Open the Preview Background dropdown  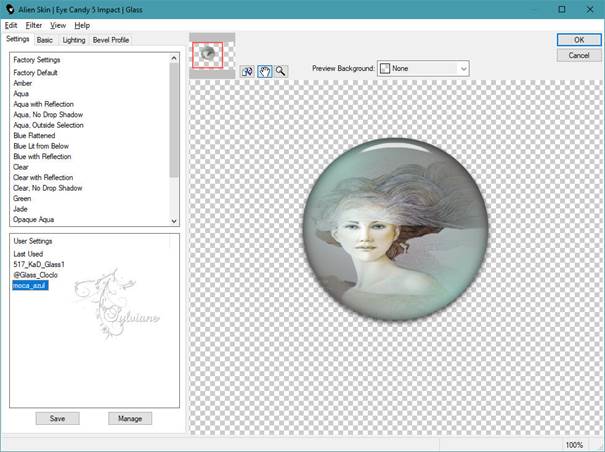coord(423,68)
